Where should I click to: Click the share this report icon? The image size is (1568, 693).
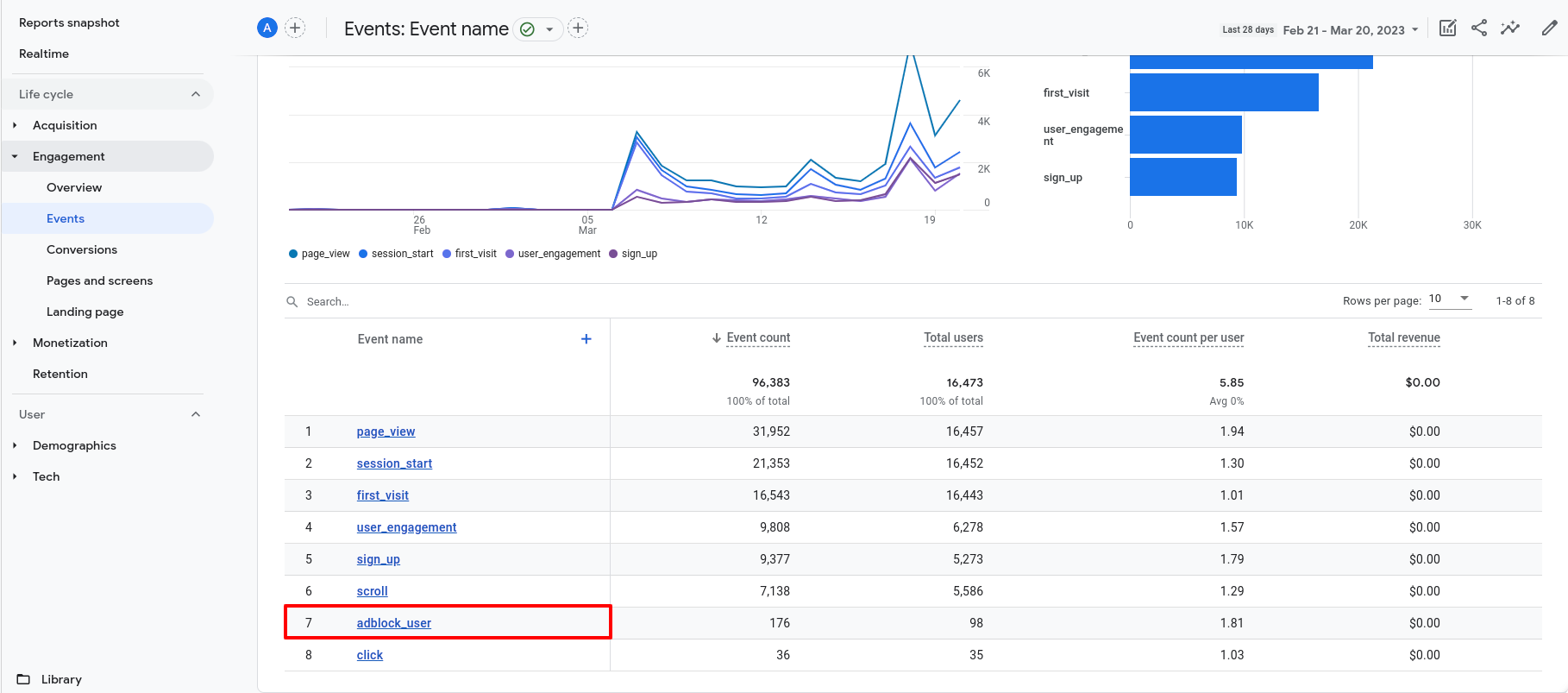(1478, 28)
